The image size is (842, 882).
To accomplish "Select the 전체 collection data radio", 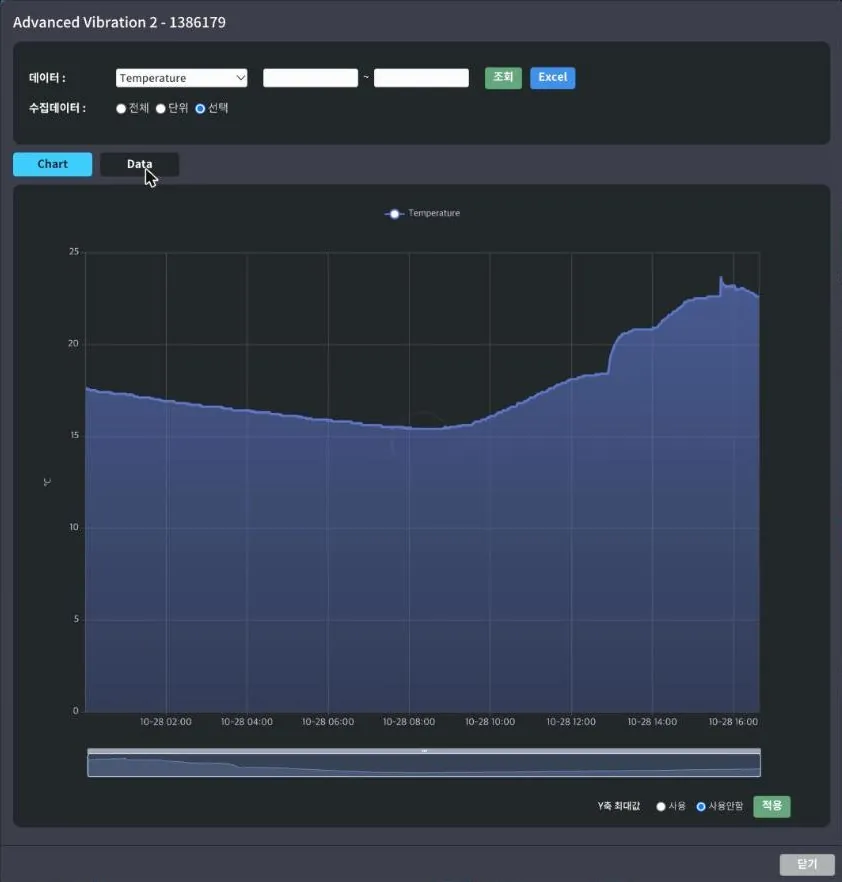I will (121, 109).
